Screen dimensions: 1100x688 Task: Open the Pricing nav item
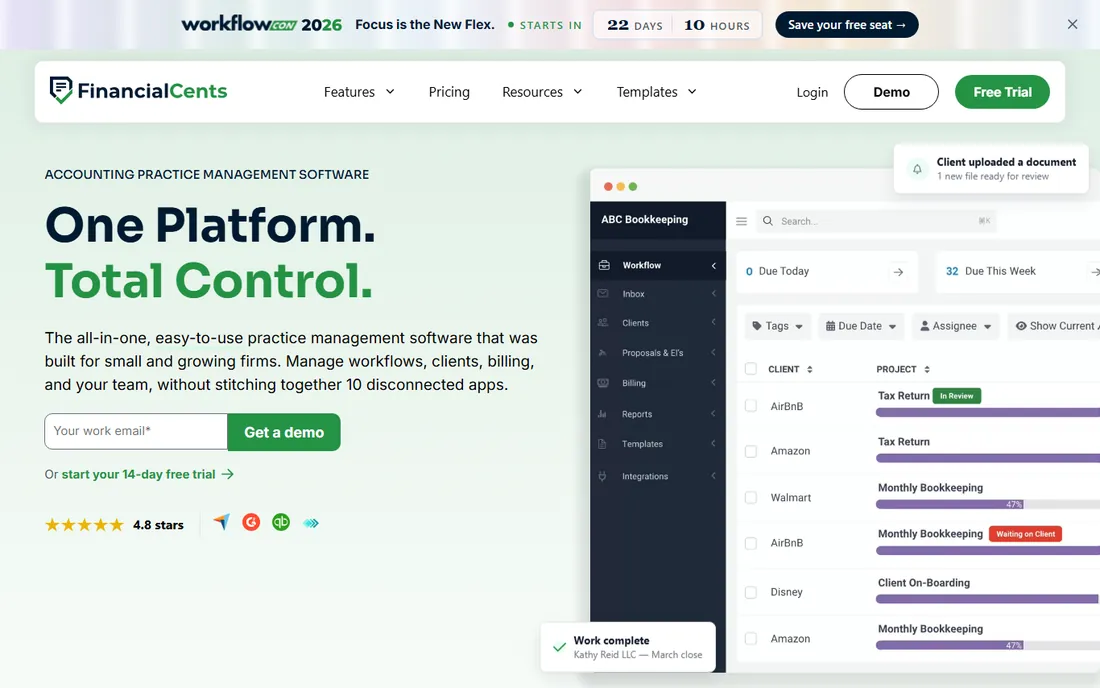click(x=449, y=92)
